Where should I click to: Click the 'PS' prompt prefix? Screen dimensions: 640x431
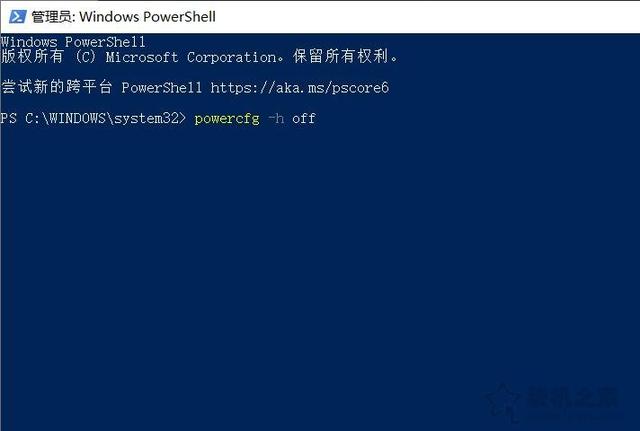pyautogui.click(x=9, y=118)
